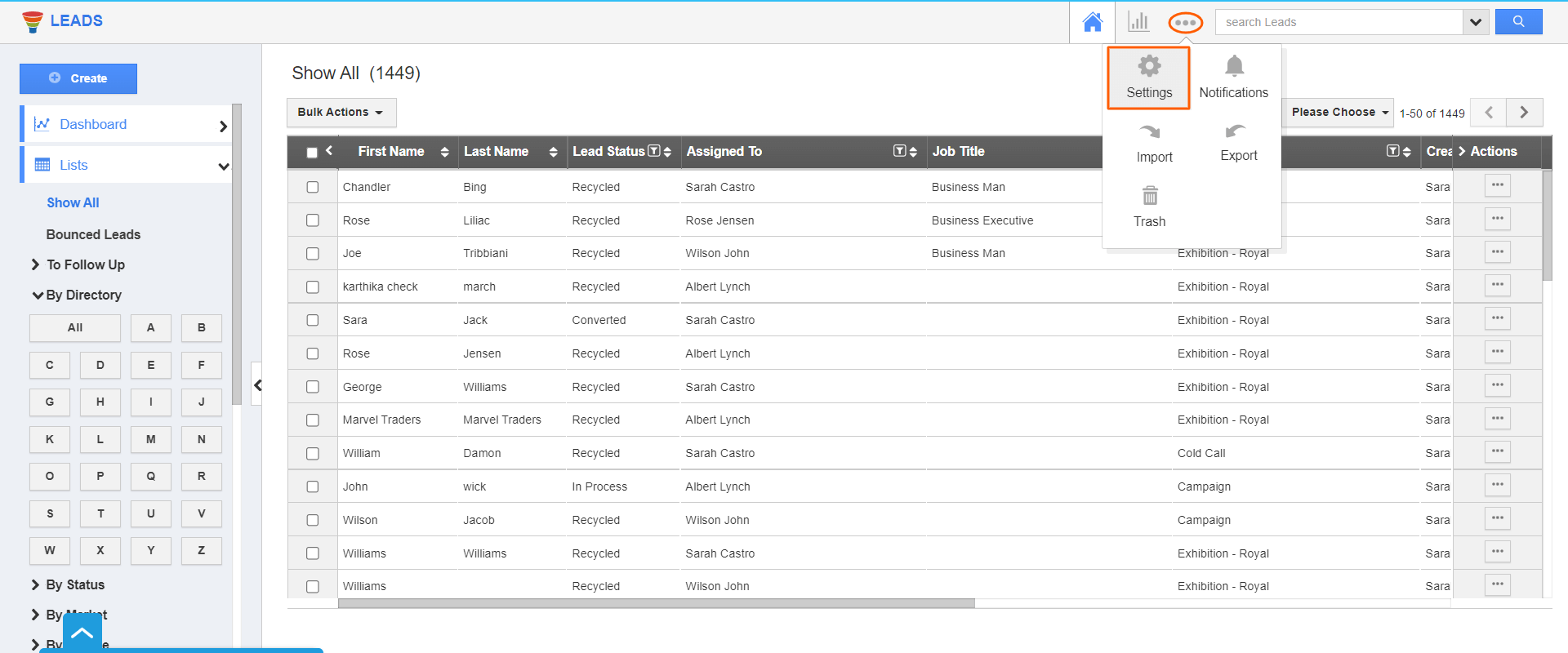Viewport: 1568px width, 653px height.
Task: Select all leads with header checkbox
Action: (312, 153)
